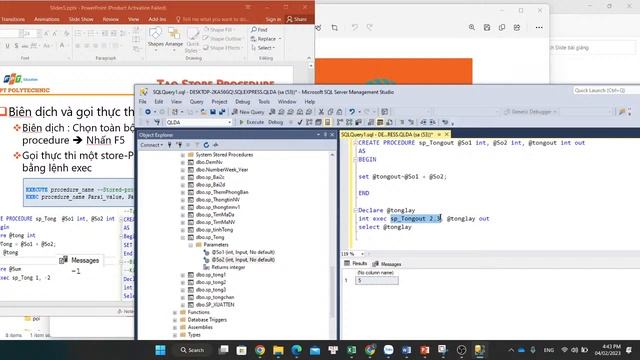Select dbo.sp_TimMaNV procedure

click(x=215, y=222)
